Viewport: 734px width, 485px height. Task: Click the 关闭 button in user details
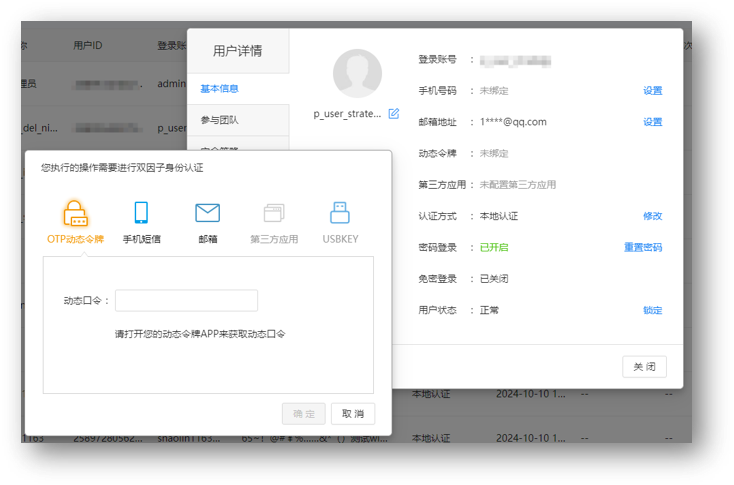tap(643, 367)
